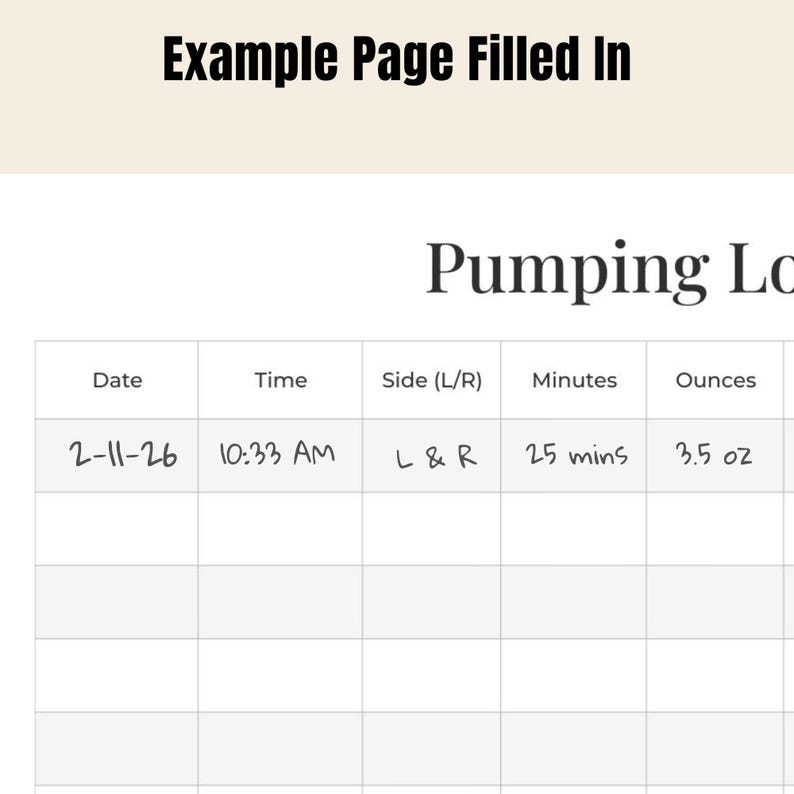This screenshot has width=794, height=794.
Task: Select the Date column header
Action: pos(117,380)
